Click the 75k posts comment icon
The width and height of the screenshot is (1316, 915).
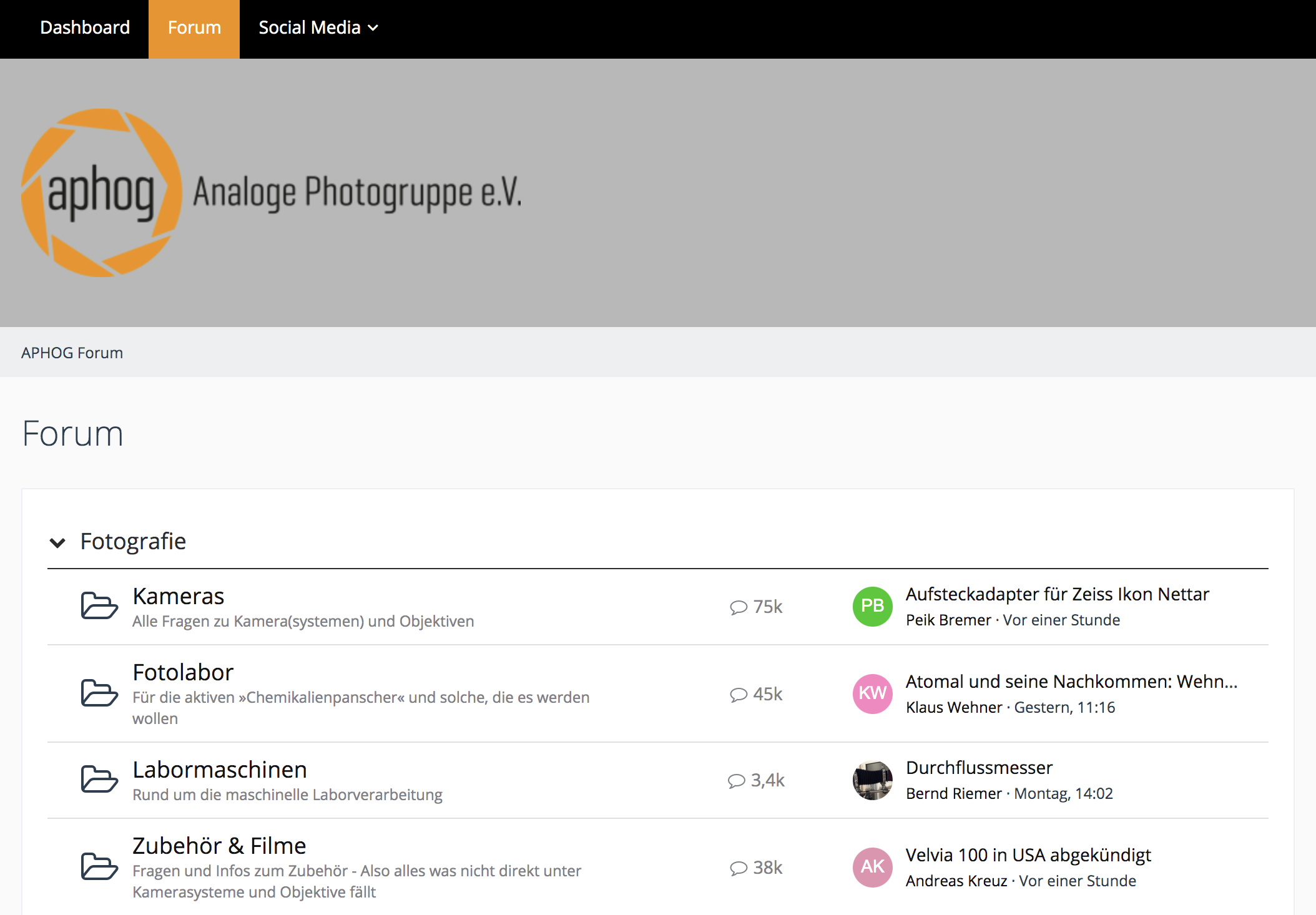coord(739,607)
